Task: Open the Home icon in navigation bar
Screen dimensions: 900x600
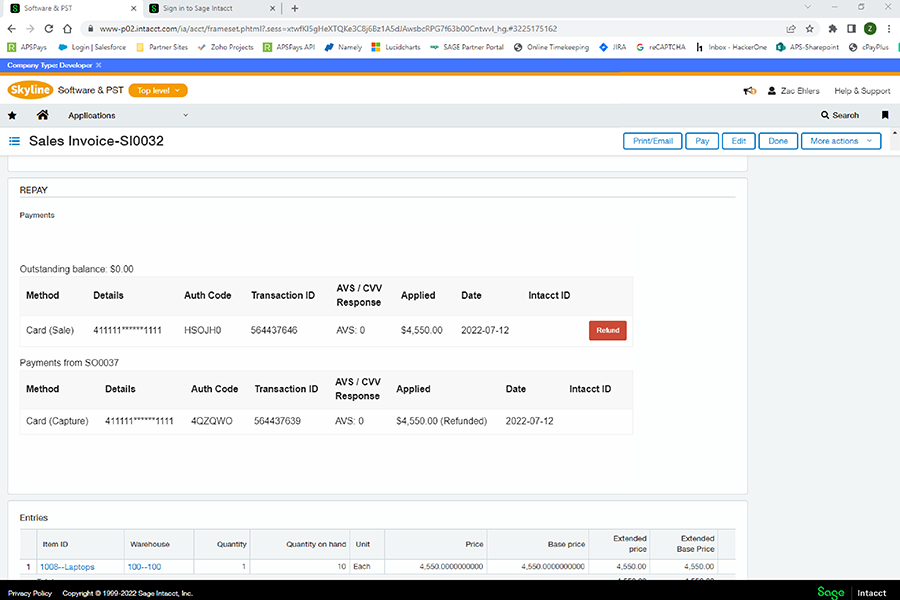Action: [x=42, y=115]
